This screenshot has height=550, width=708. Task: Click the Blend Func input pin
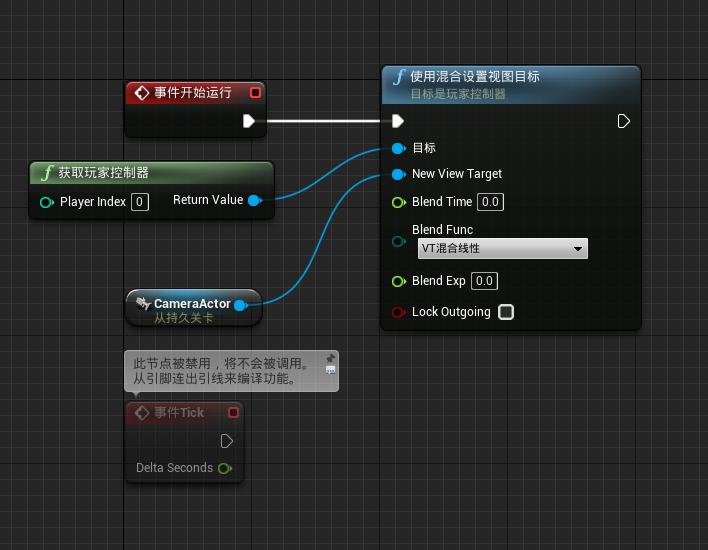(x=399, y=242)
